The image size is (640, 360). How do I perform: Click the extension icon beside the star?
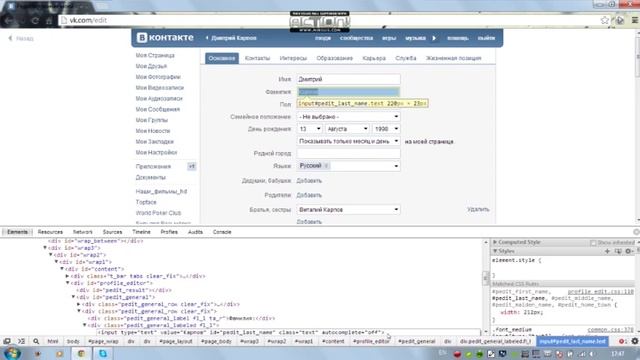[620, 20]
